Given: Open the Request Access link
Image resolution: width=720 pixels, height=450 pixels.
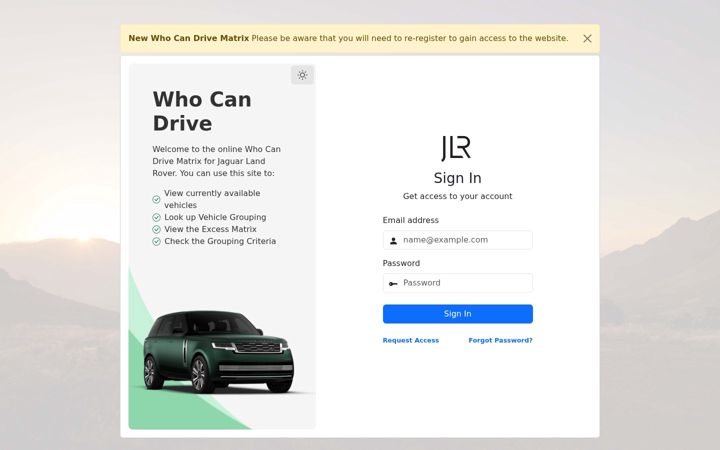Looking at the screenshot, I should (411, 340).
